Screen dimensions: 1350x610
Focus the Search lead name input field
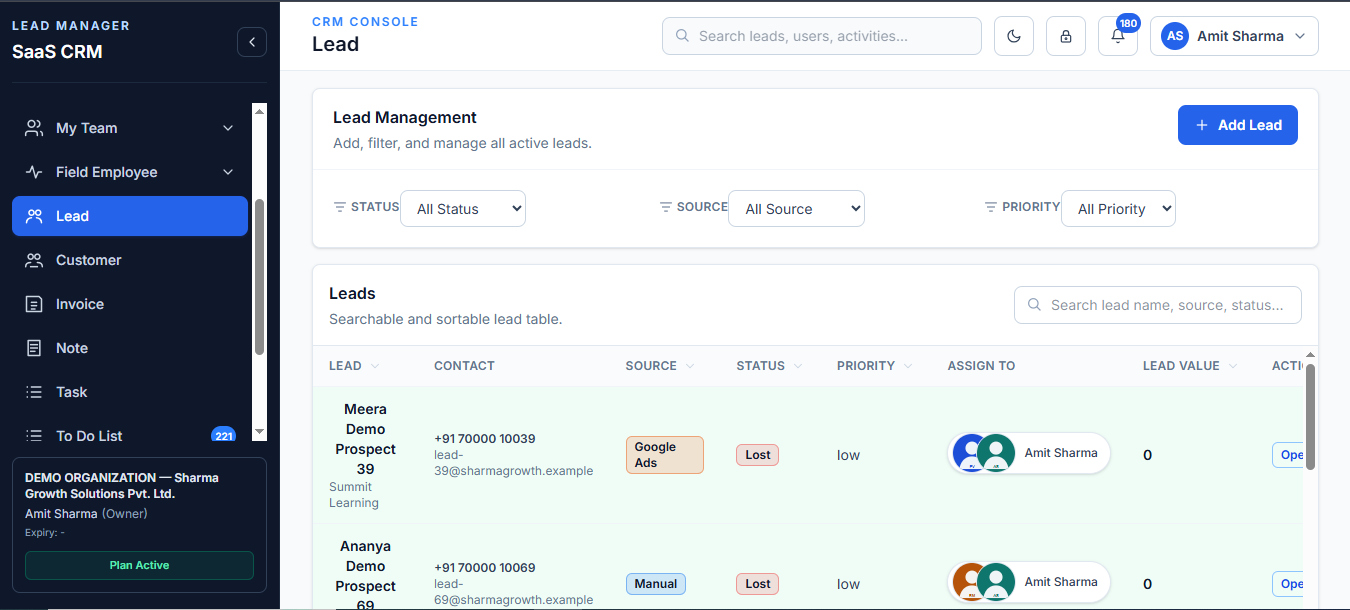[1158, 305]
